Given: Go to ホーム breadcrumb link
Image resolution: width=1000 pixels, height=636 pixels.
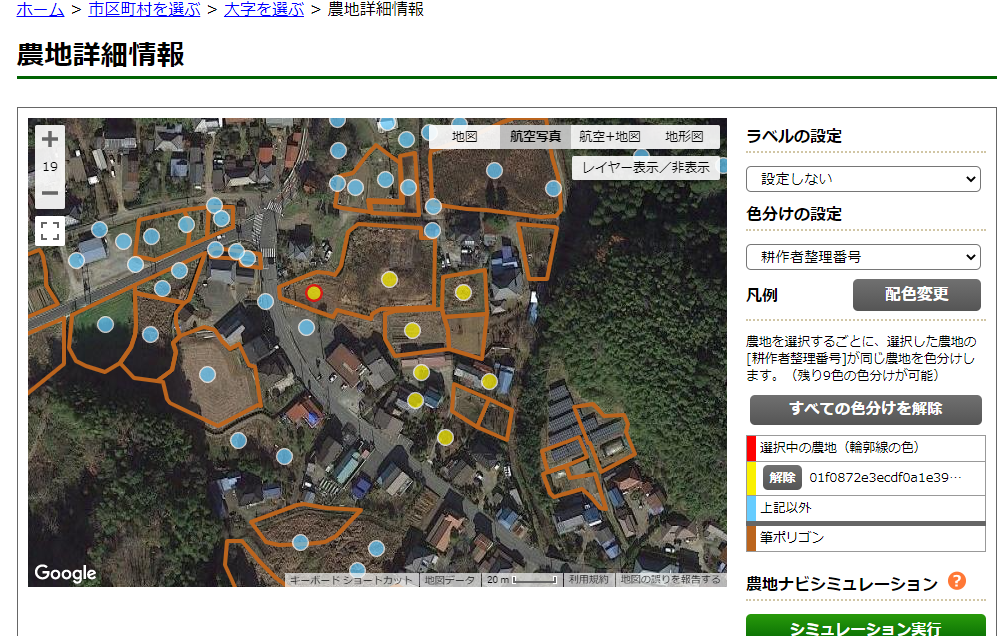Looking at the screenshot, I should point(40,10).
